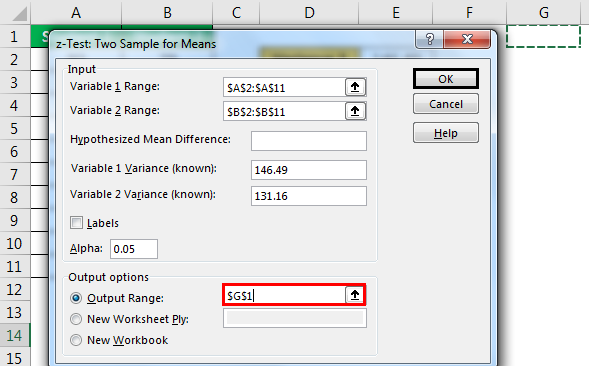Enable the Labels checkbox
This screenshot has width=589, height=366.
click(76, 222)
